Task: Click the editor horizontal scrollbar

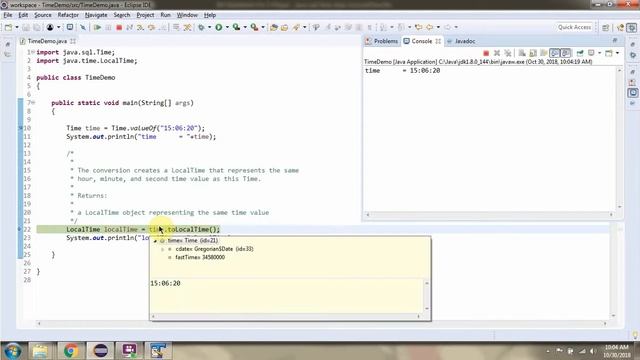Action: 322,323
